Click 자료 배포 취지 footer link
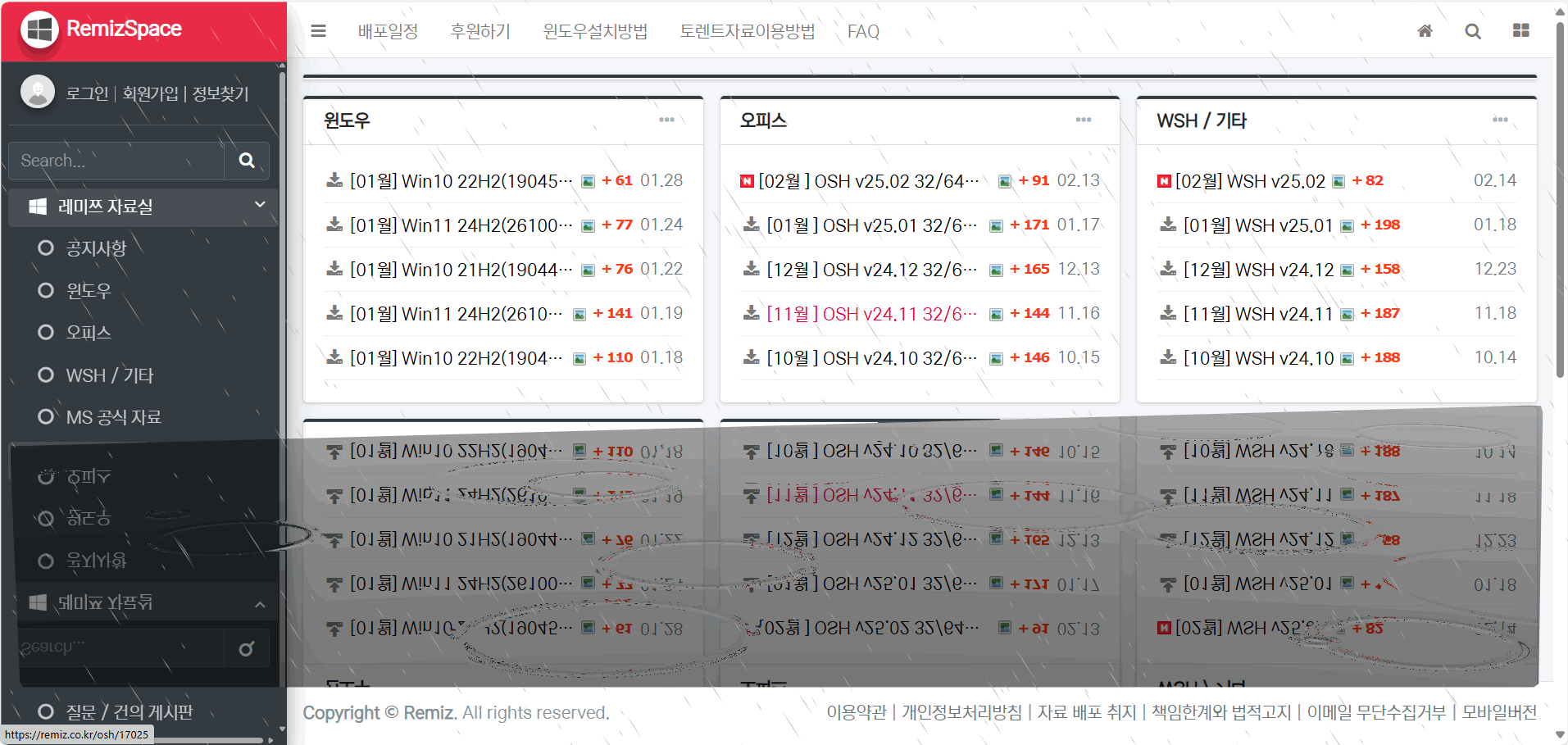Image resolution: width=1568 pixels, height=745 pixels. coord(1087,712)
